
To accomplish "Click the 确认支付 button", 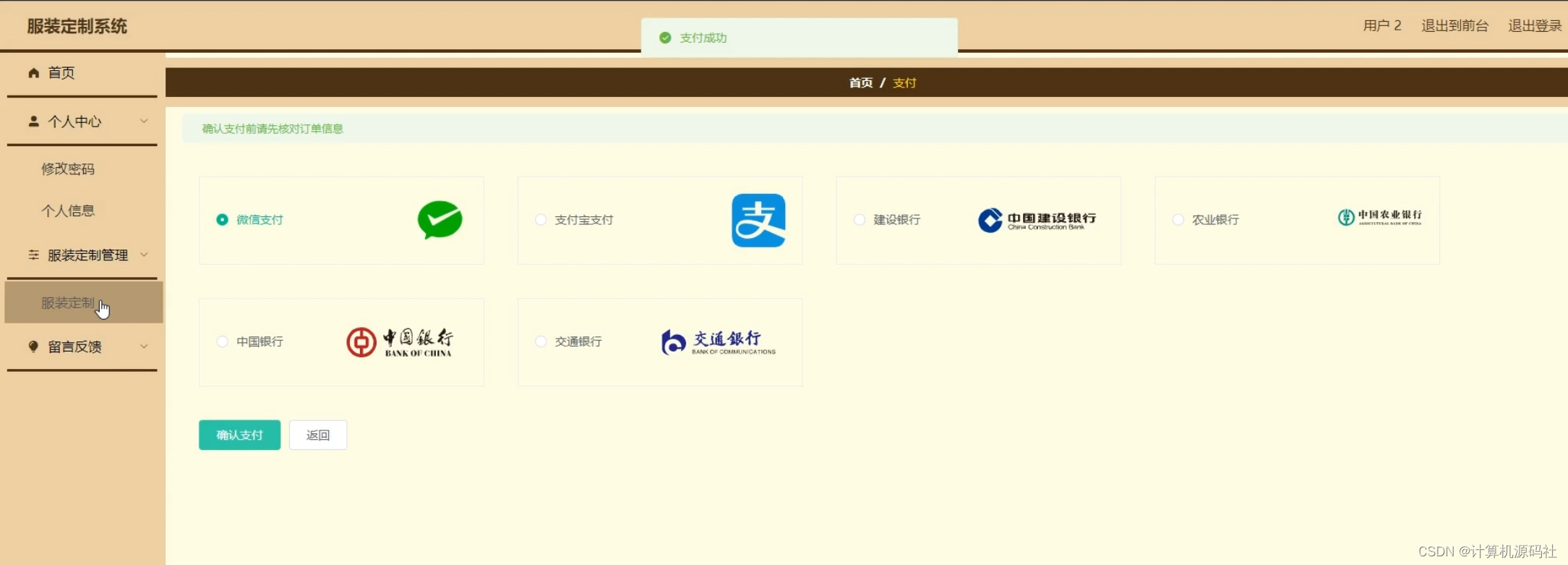I will tap(239, 436).
